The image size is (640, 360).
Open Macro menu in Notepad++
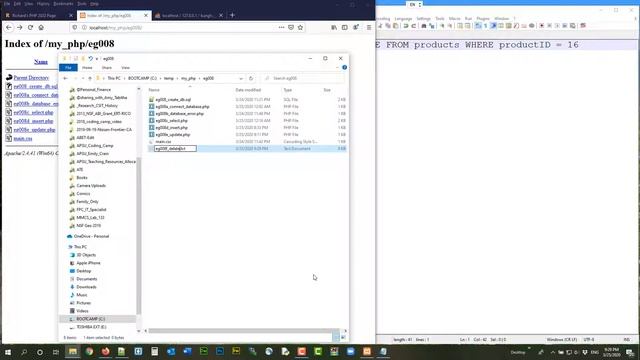click(454, 19)
